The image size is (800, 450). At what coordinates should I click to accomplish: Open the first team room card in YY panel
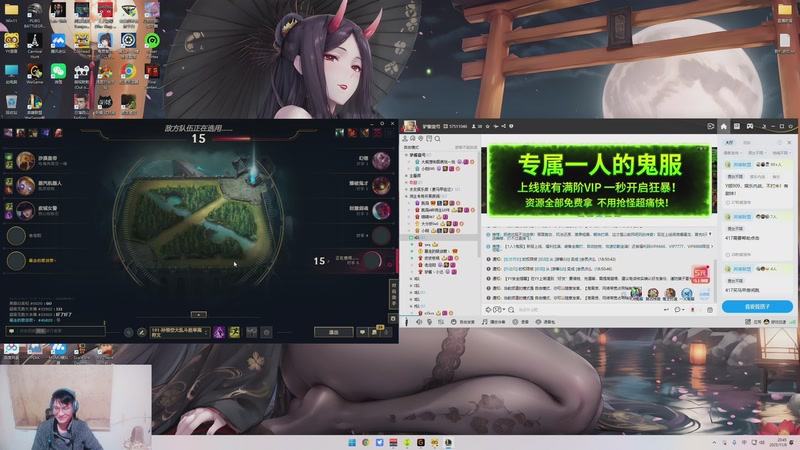[x=757, y=184]
